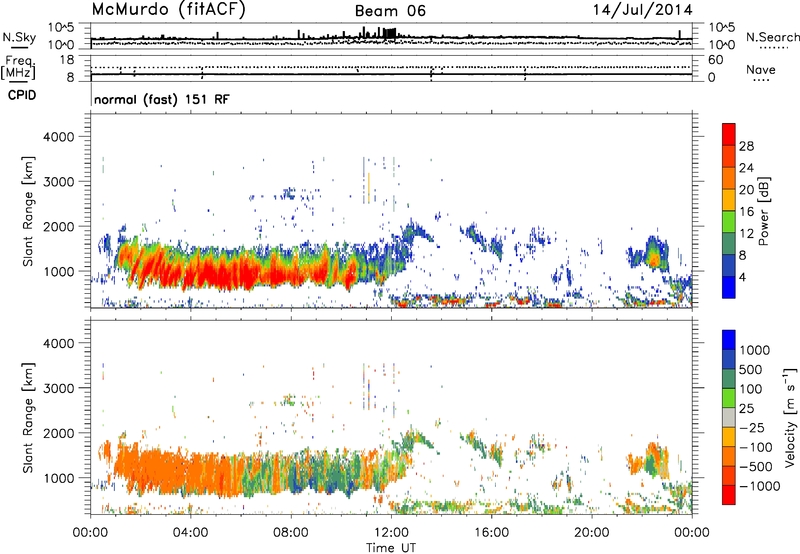Click the title text 'McMurdo (fitACF)'

[x=168, y=10]
